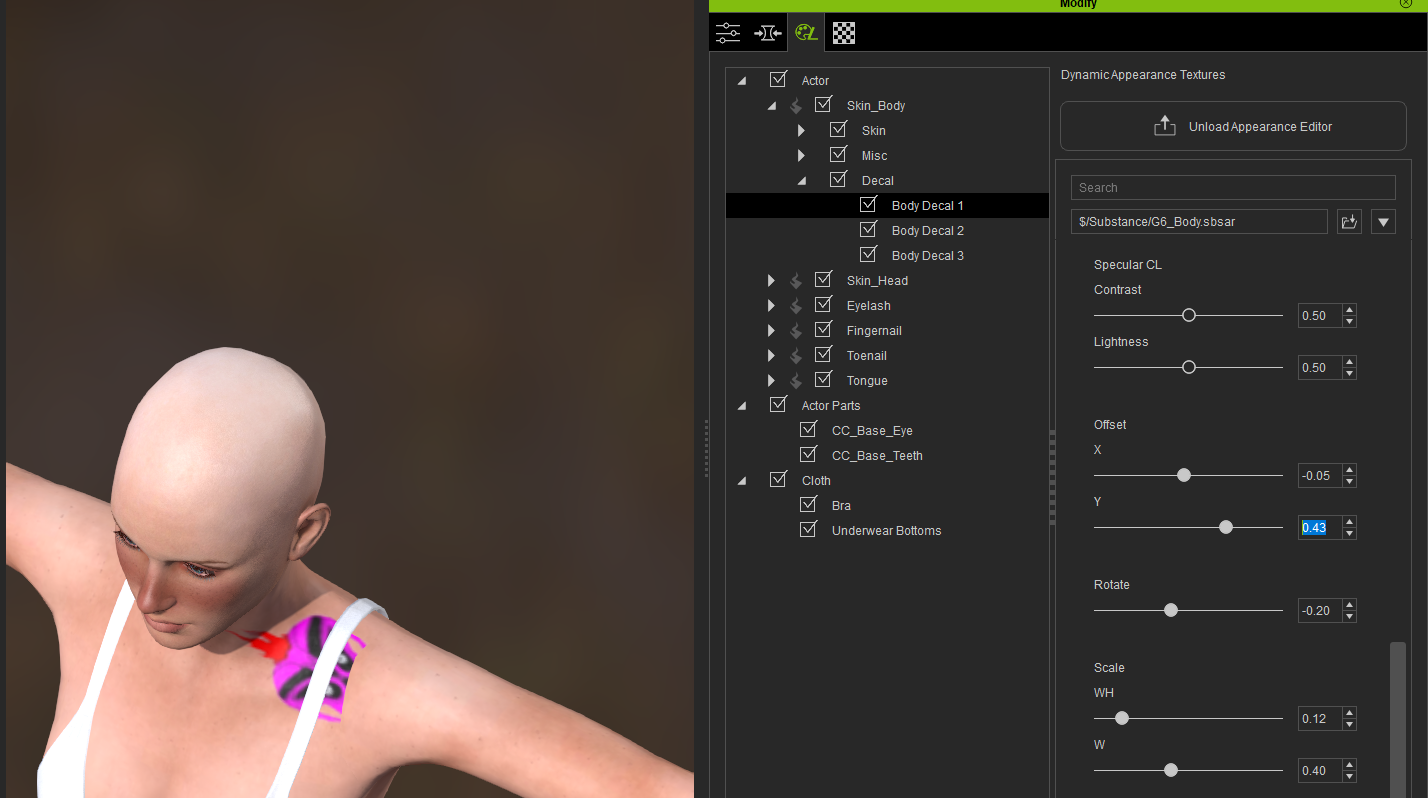
Task: Close the Modify panel
Action: (x=1406, y=4)
